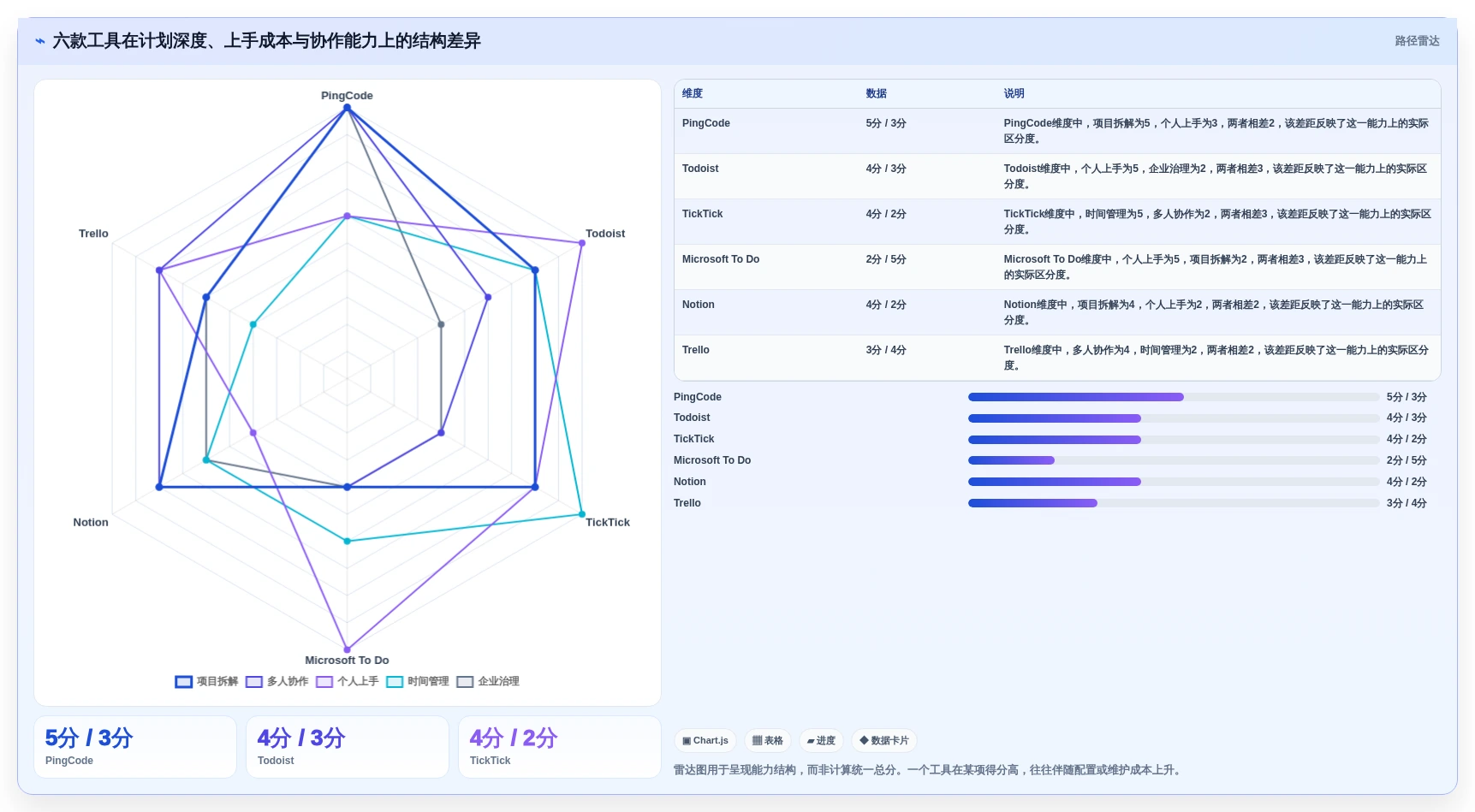1475x812 pixels.
Task: Toggle the 时间管理 legend series
Action: coord(418,682)
